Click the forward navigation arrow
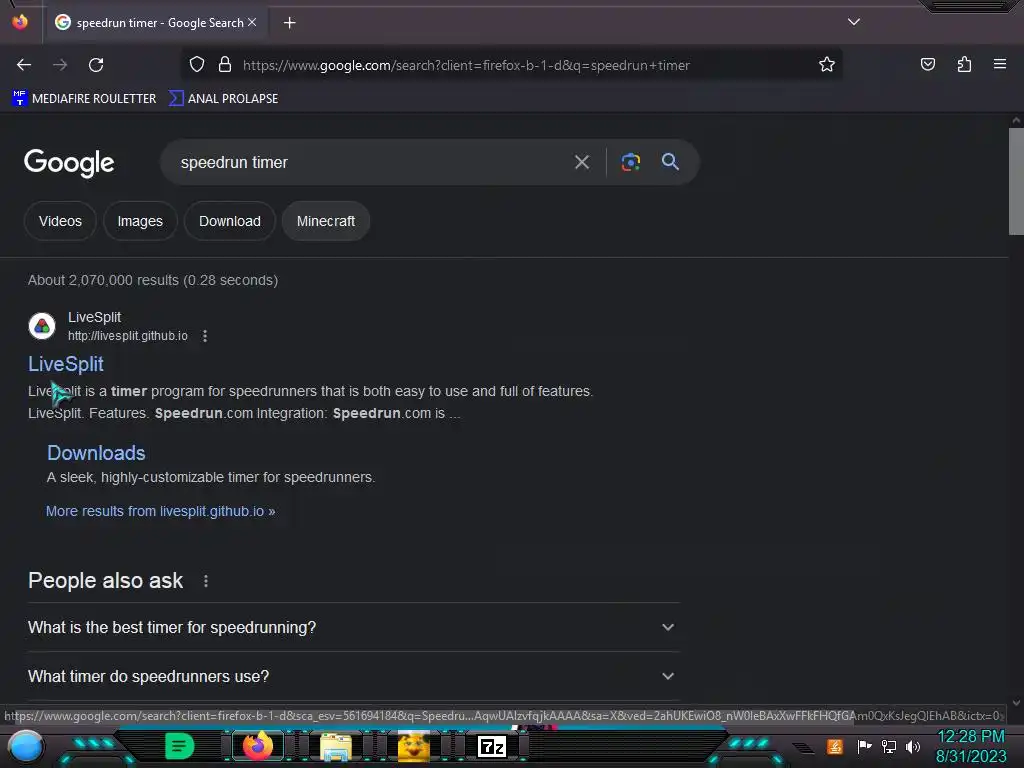 coord(60,65)
